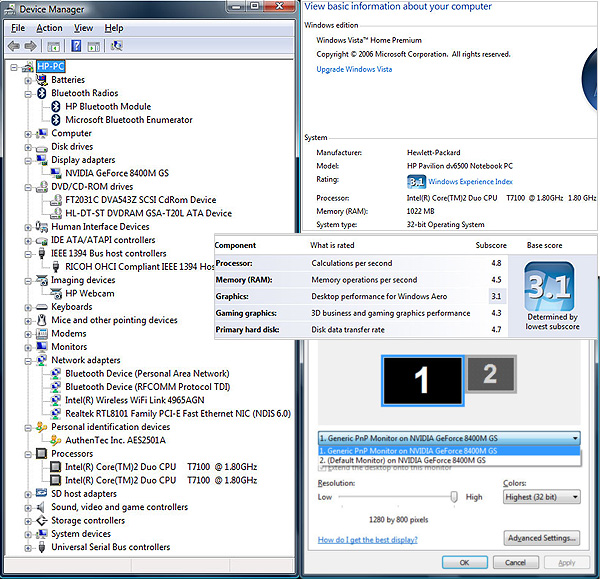Select monitor 1 thumbnail
Viewport: 600px width, 580px height.
tap(422, 380)
